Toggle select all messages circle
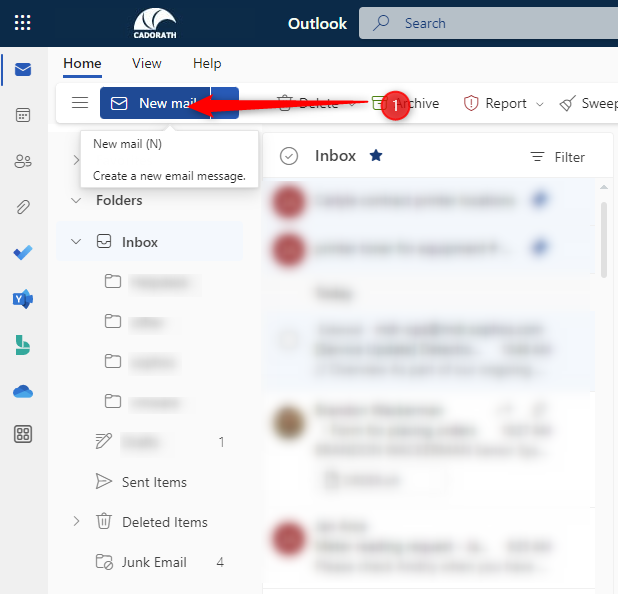The height and width of the screenshot is (594, 618). pyautogui.click(x=289, y=156)
